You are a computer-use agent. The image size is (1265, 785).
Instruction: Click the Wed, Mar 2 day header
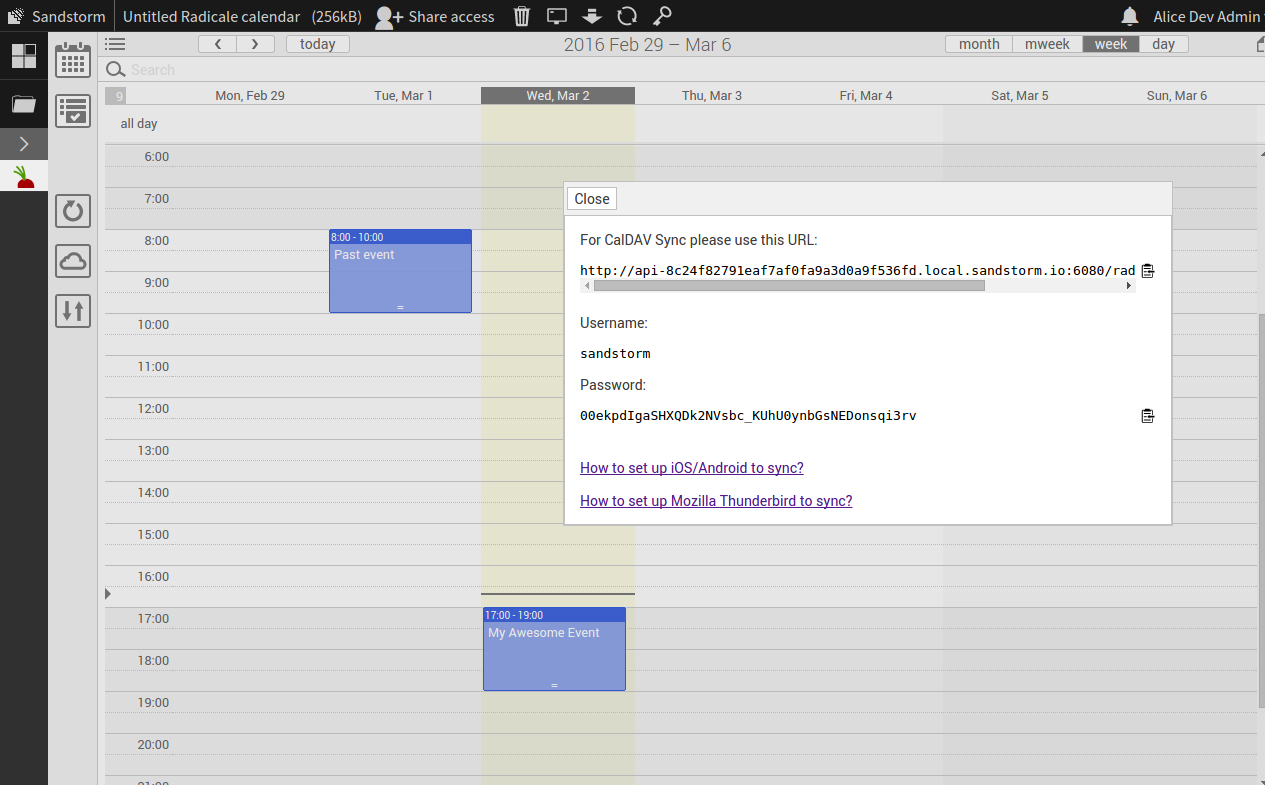click(558, 96)
